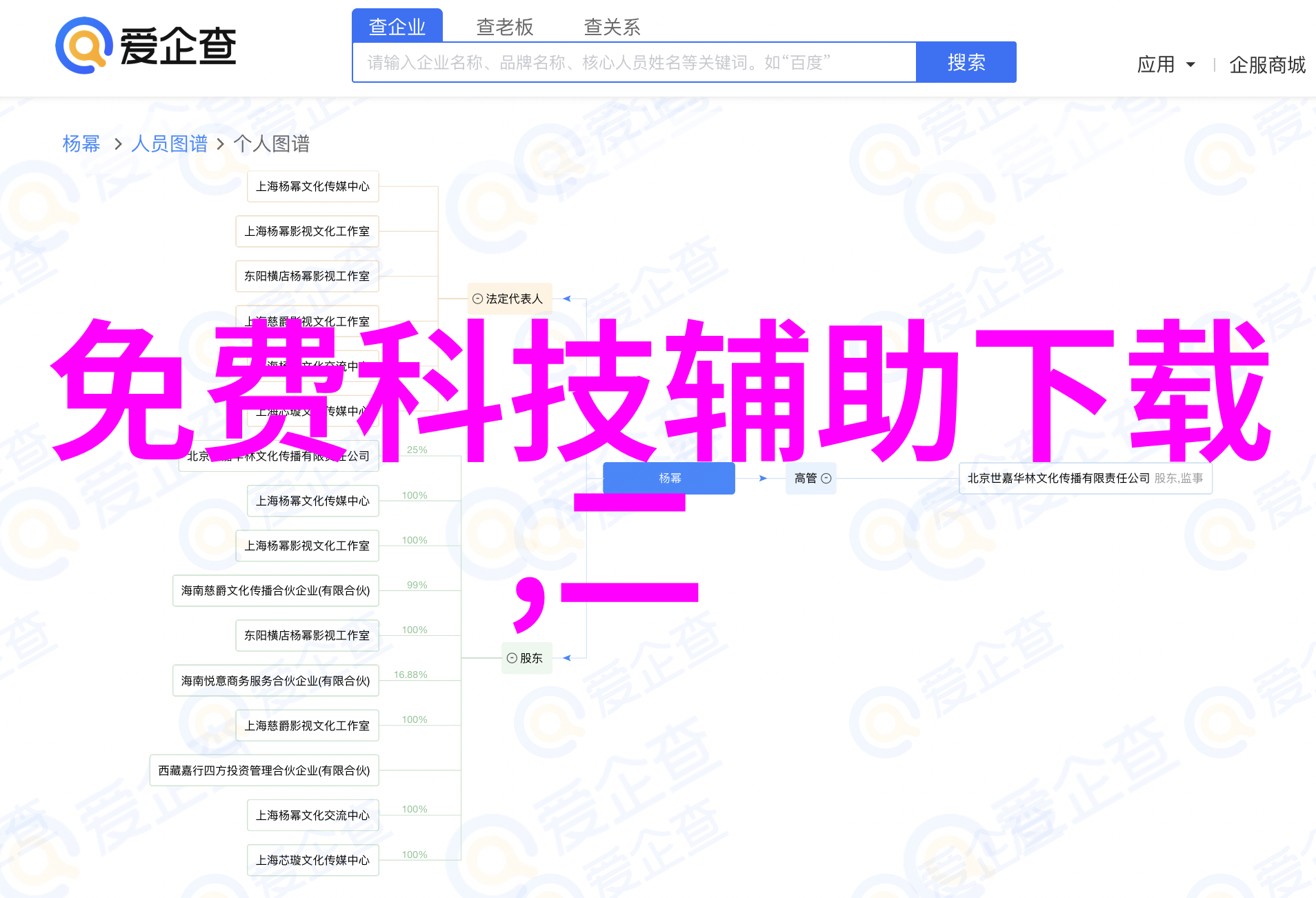Open 上海芯璇文化传媒中心 in 股东 branch
This screenshot has width=1316, height=898.
[x=313, y=860]
